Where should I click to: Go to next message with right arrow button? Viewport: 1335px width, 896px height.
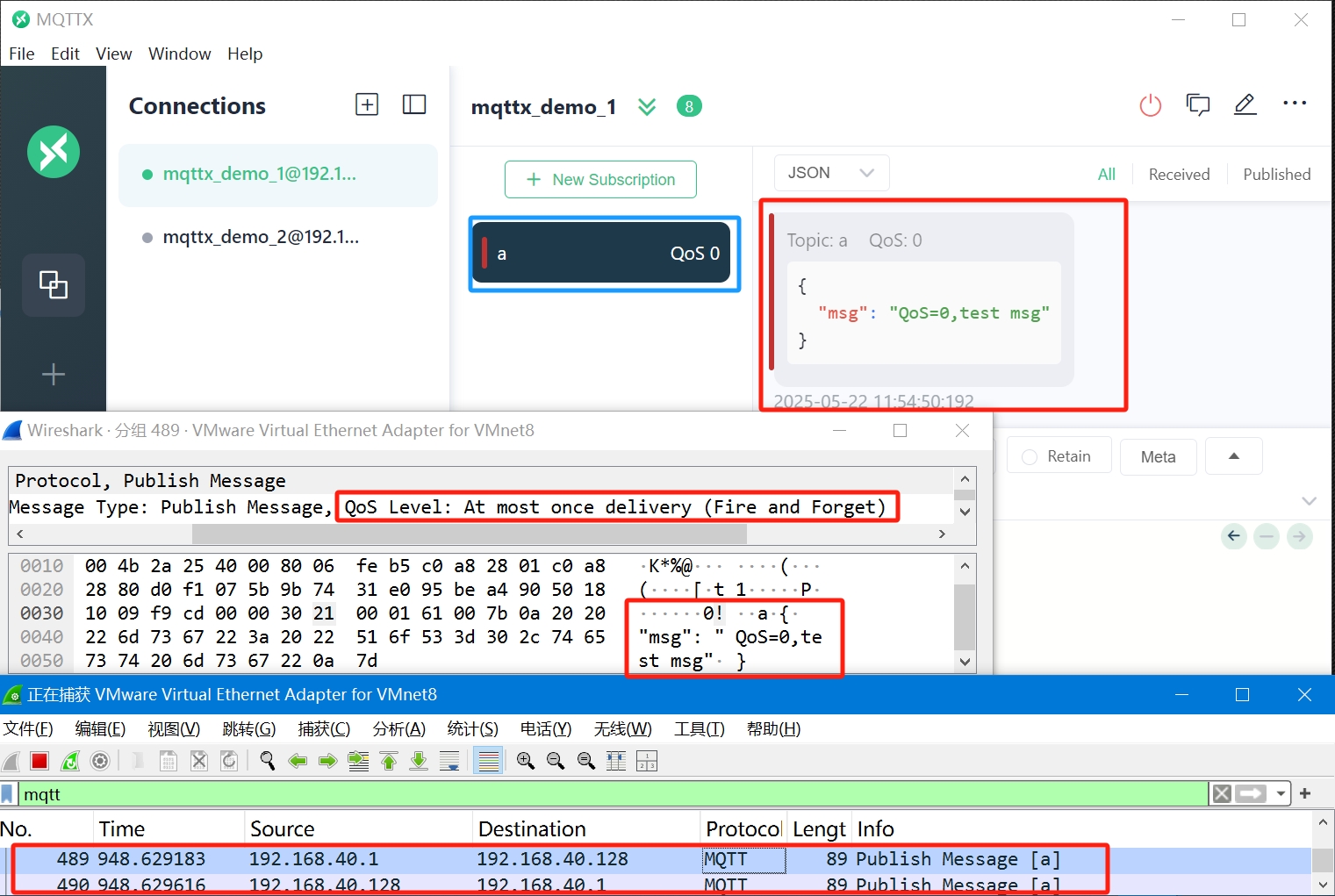(1299, 535)
